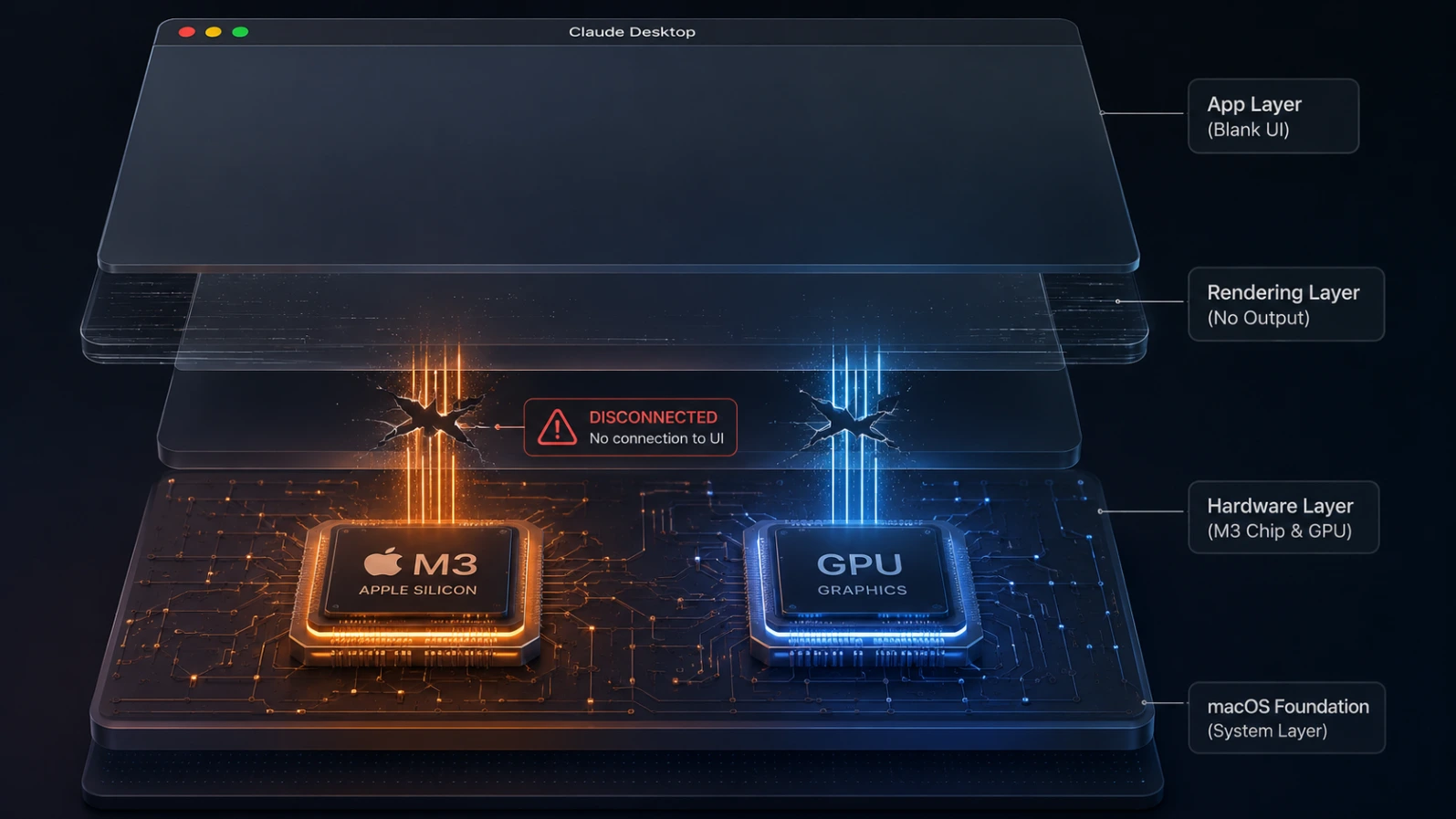Viewport: 1456px width, 819px height.
Task: Click the Apple logo on the M3 chip
Action: 383,562
